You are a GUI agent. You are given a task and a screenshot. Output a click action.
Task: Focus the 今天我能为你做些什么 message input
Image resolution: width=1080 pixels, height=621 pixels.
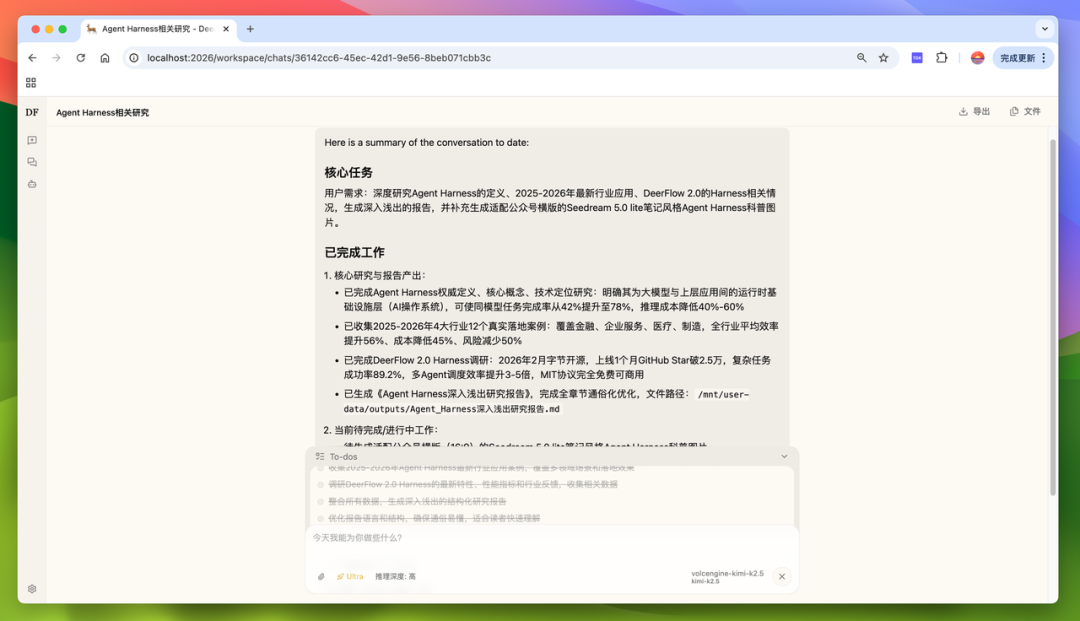(x=551, y=538)
